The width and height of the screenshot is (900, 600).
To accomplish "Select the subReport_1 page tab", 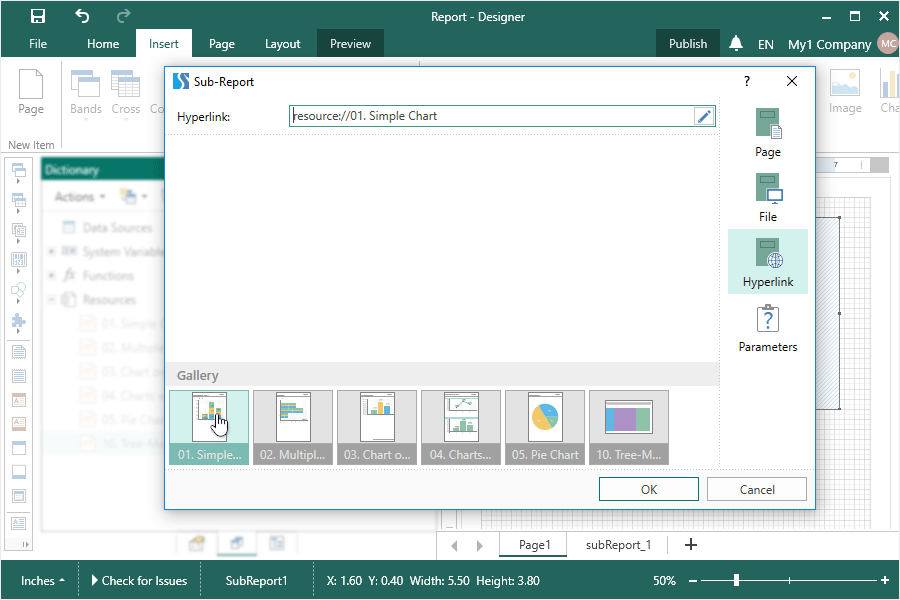I will point(618,545).
